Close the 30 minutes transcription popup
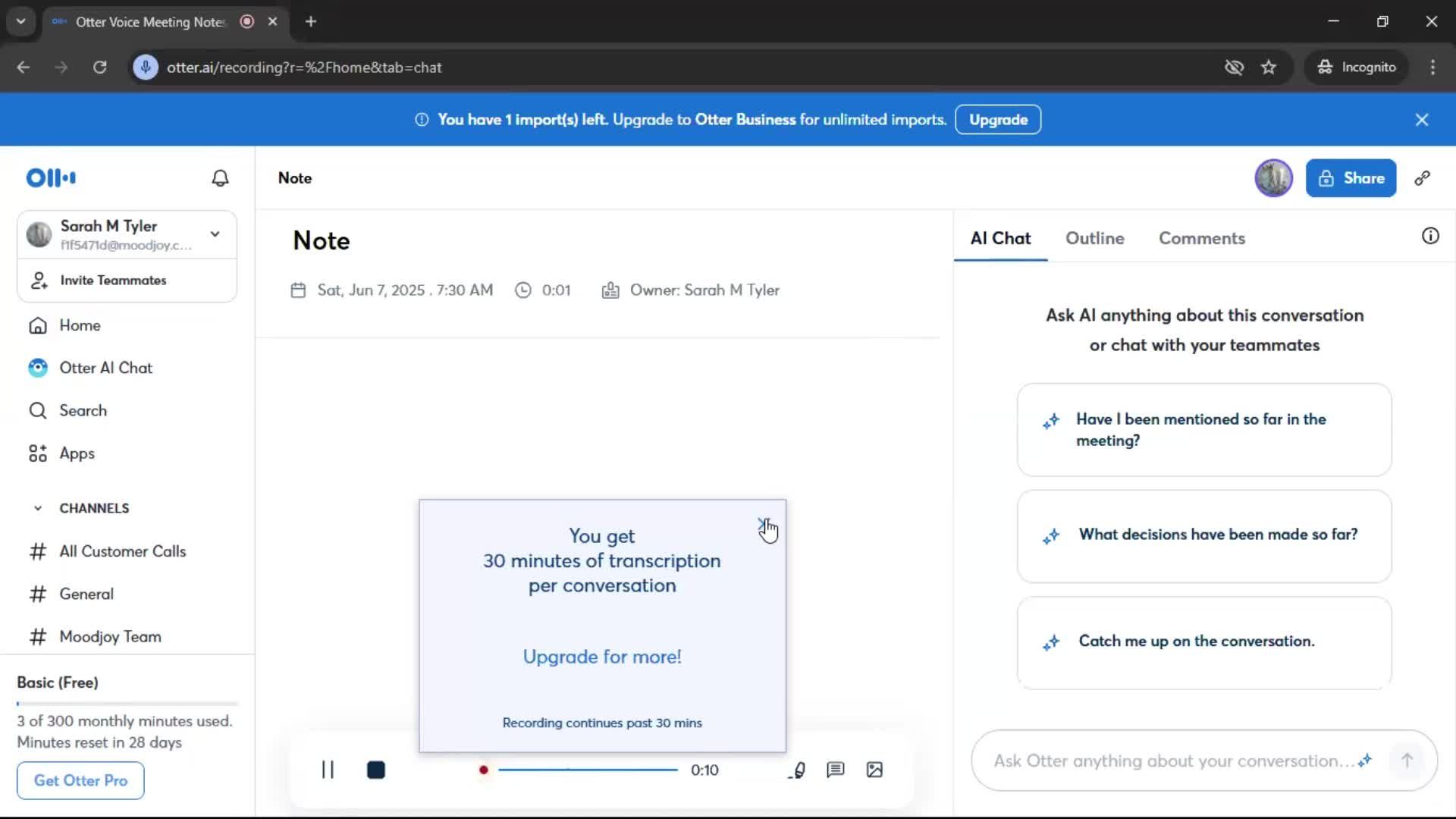Viewport: 1456px width, 819px height. (763, 524)
